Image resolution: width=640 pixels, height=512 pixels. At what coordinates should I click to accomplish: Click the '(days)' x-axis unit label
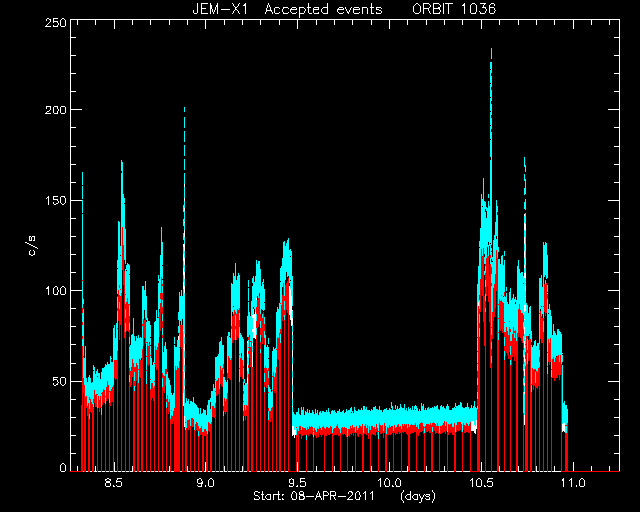click(418, 496)
